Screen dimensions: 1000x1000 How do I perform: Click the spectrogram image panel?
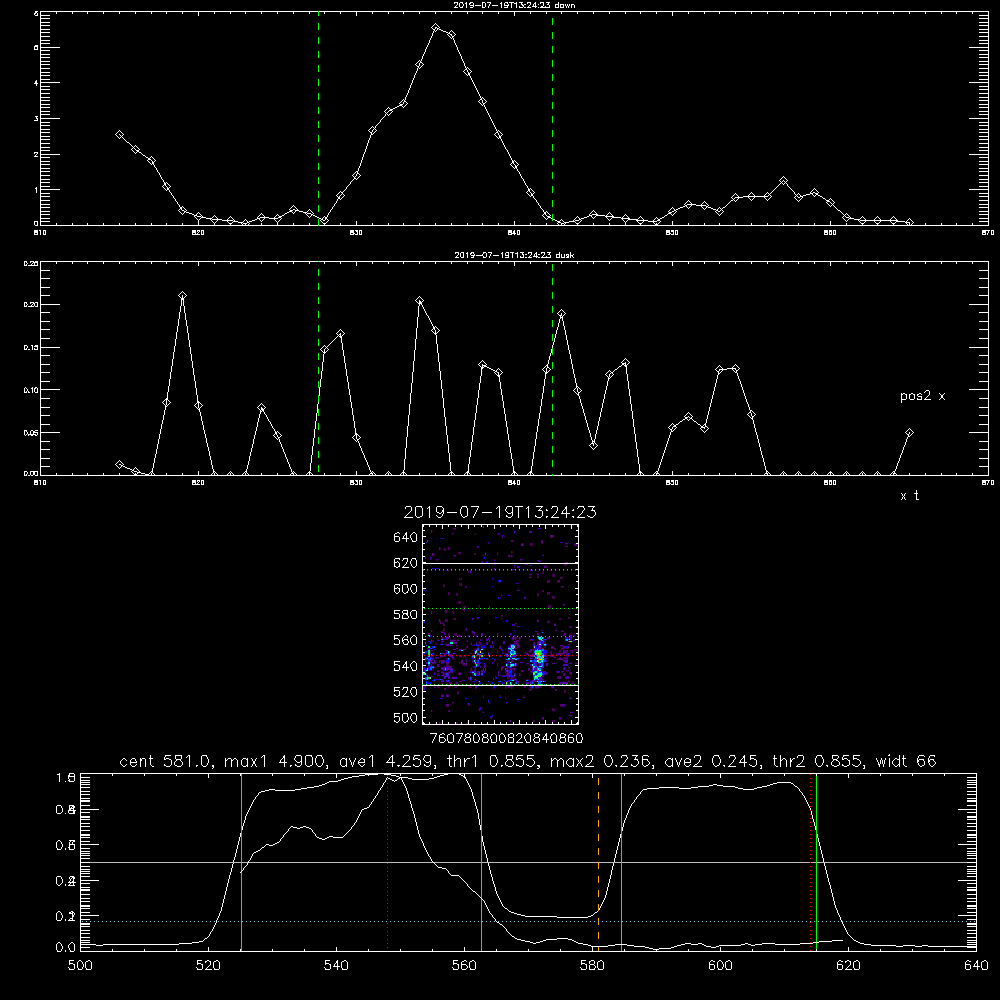(x=500, y=624)
